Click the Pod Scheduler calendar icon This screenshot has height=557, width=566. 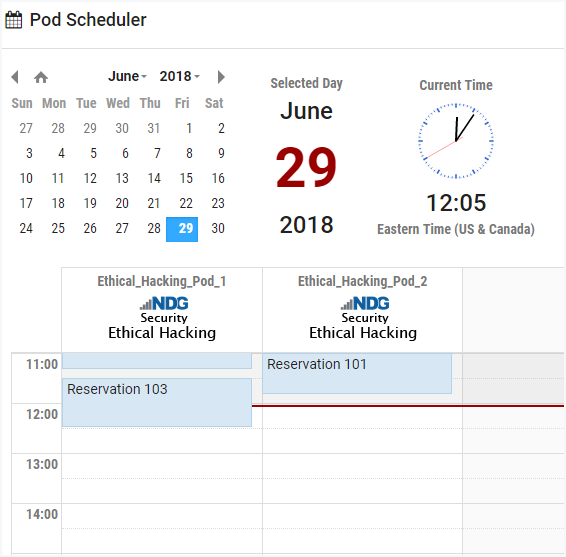tap(14, 20)
